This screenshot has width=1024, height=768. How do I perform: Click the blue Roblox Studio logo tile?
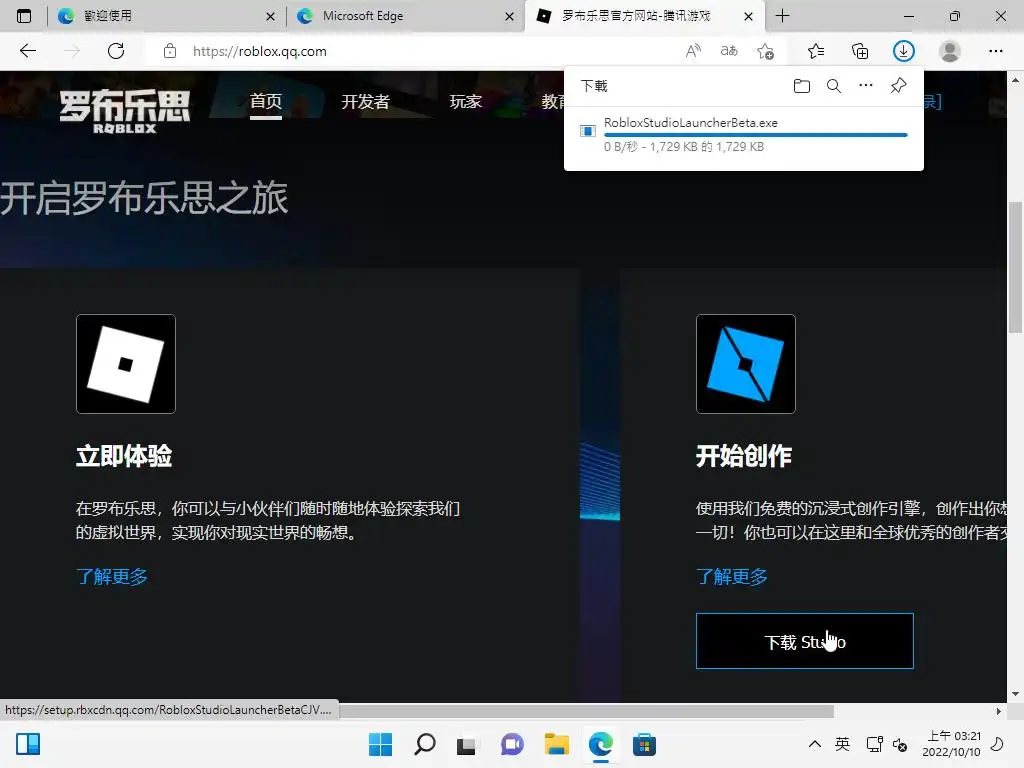746,364
